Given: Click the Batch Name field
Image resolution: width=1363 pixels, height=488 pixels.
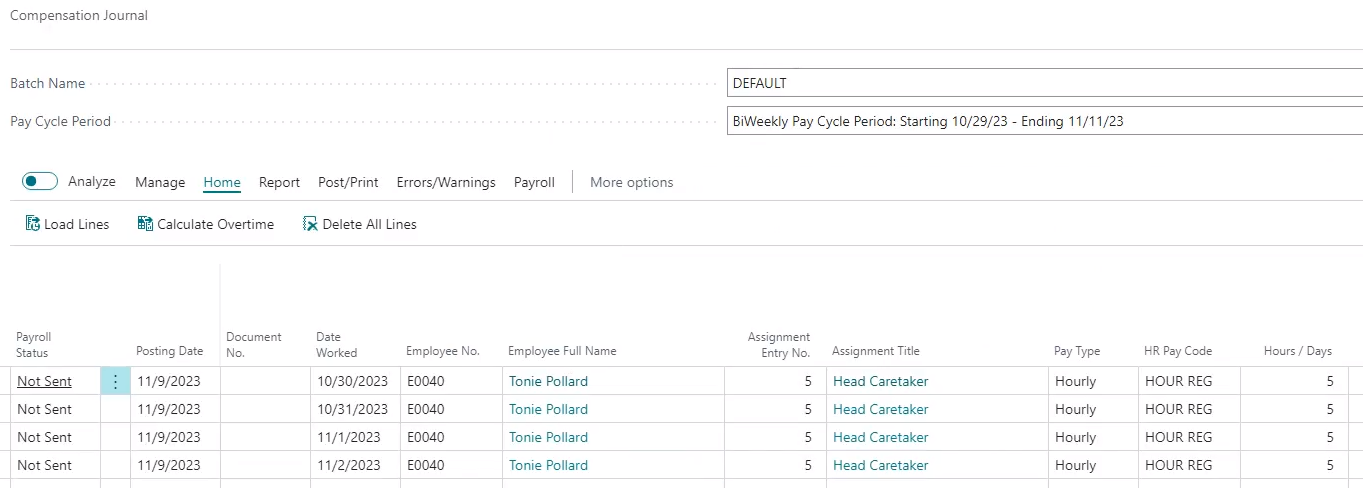Looking at the screenshot, I should pos(1044,83).
